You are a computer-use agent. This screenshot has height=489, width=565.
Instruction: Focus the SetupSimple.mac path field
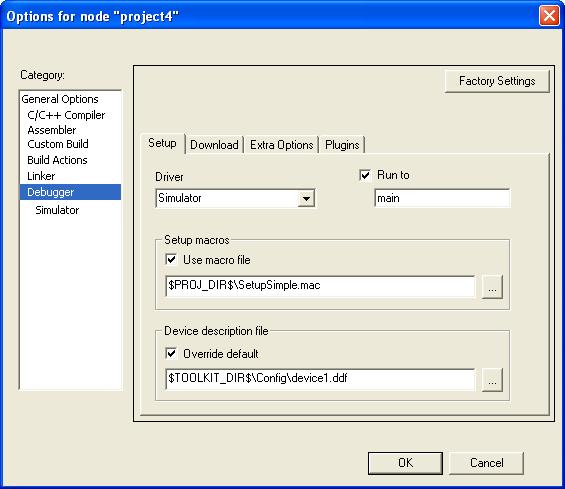[x=320, y=286]
